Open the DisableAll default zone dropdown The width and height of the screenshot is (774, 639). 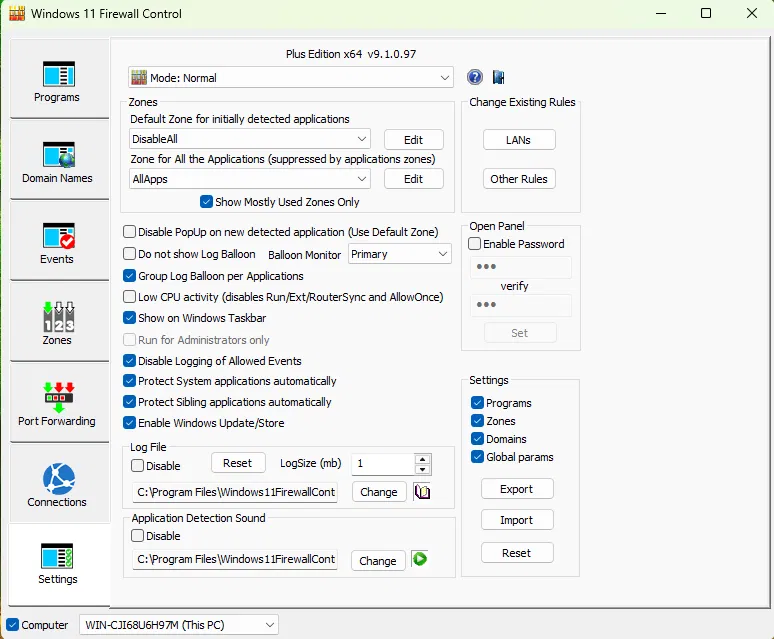(249, 139)
